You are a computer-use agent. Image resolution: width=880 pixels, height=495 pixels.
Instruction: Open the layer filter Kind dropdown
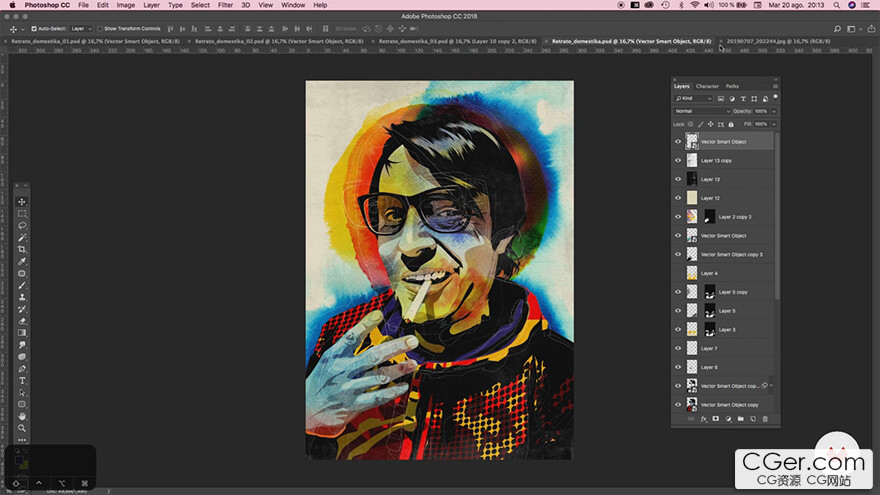[693, 99]
